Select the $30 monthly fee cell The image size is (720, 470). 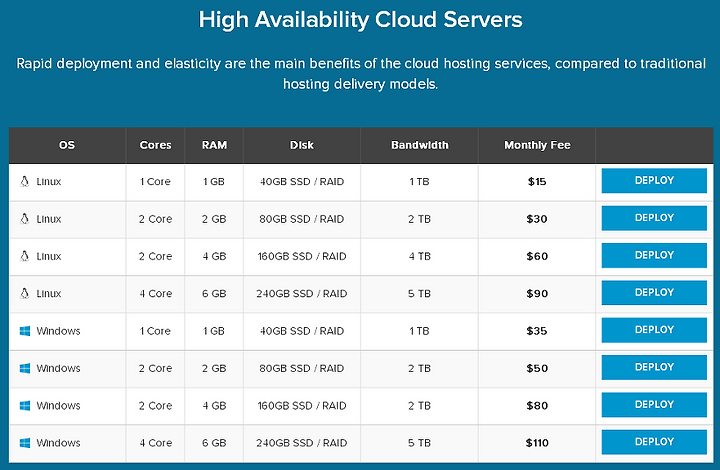point(537,219)
